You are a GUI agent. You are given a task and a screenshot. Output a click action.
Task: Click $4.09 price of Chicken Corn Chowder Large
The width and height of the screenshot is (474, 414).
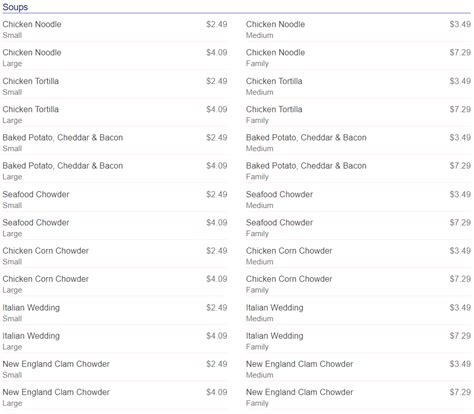click(x=217, y=279)
